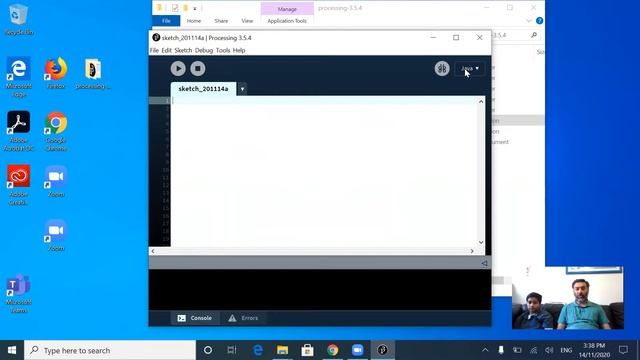Image resolution: width=640 pixels, height=360 pixels.
Task: Select the upper Zoom desktop icon
Action: coord(56,181)
